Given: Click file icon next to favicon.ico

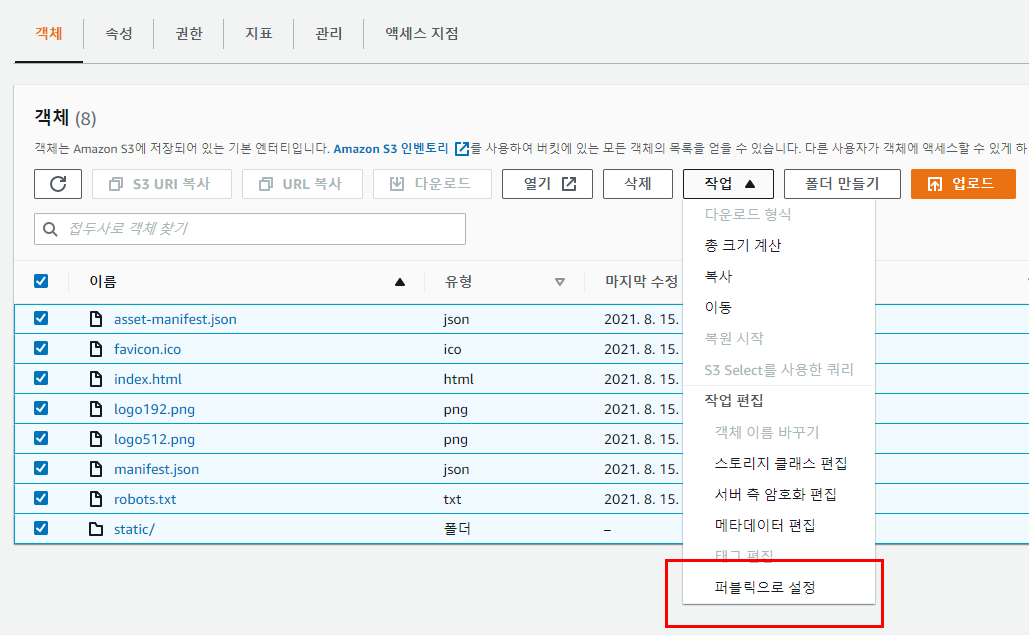Looking at the screenshot, I should coord(96,349).
